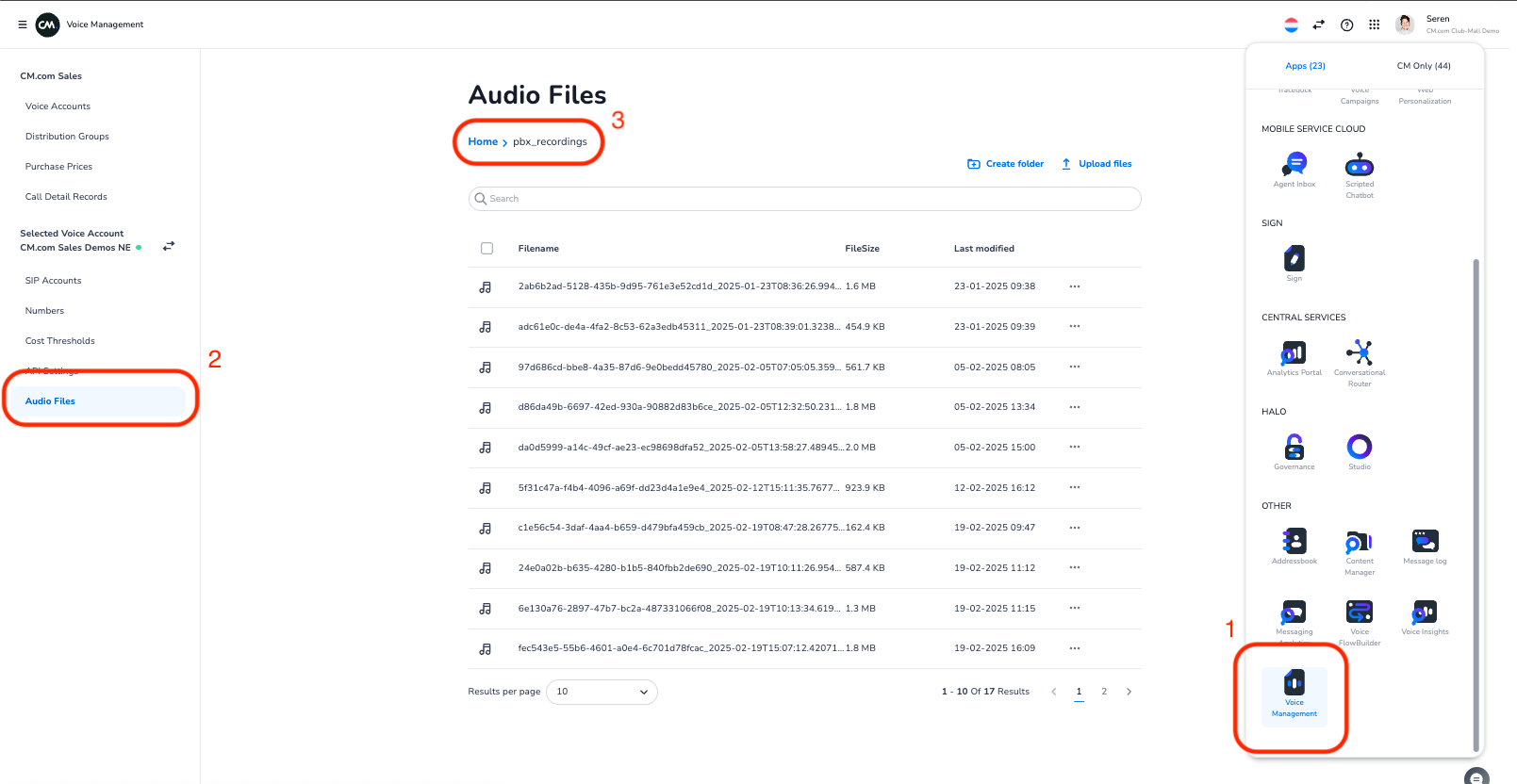This screenshot has height=784, width=1517.
Task: Open SIP Accounts in the sidebar
Action: pyautogui.click(x=54, y=281)
